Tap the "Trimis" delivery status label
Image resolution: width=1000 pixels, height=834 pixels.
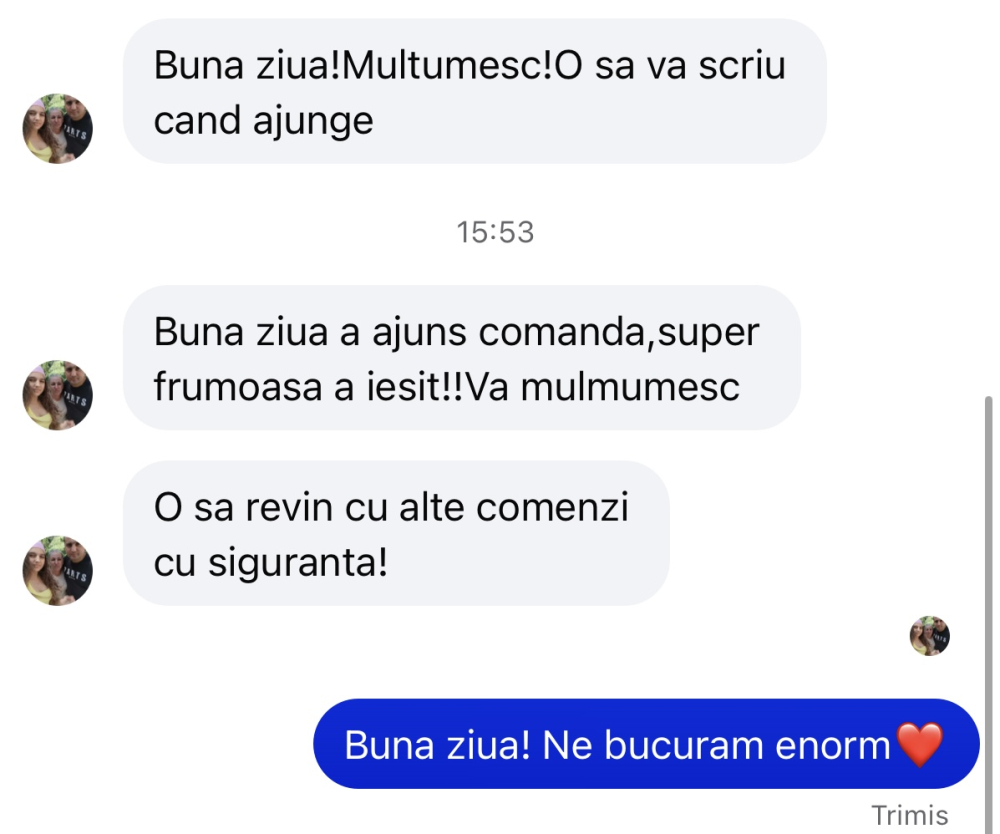[x=909, y=816]
